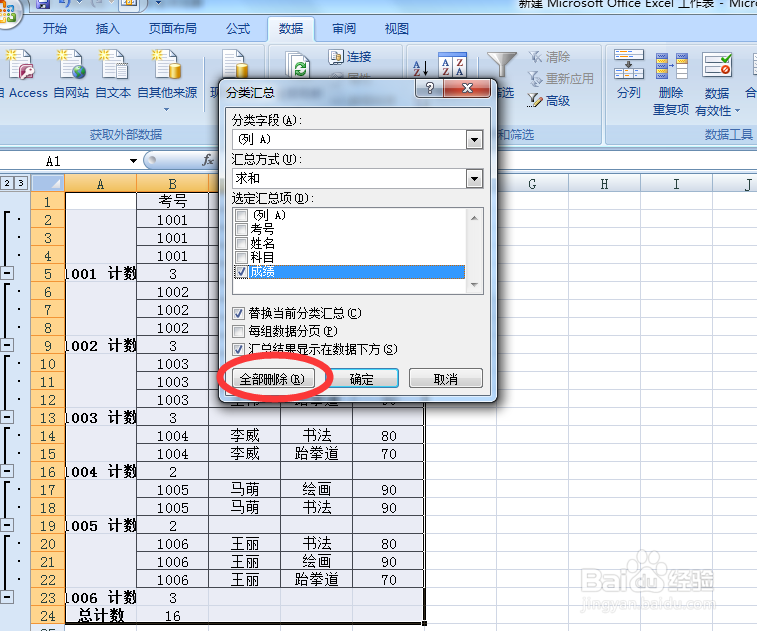The height and width of the screenshot is (631, 757).
Task: Collapse the 1003 计数 group
Action: point(7,417)
